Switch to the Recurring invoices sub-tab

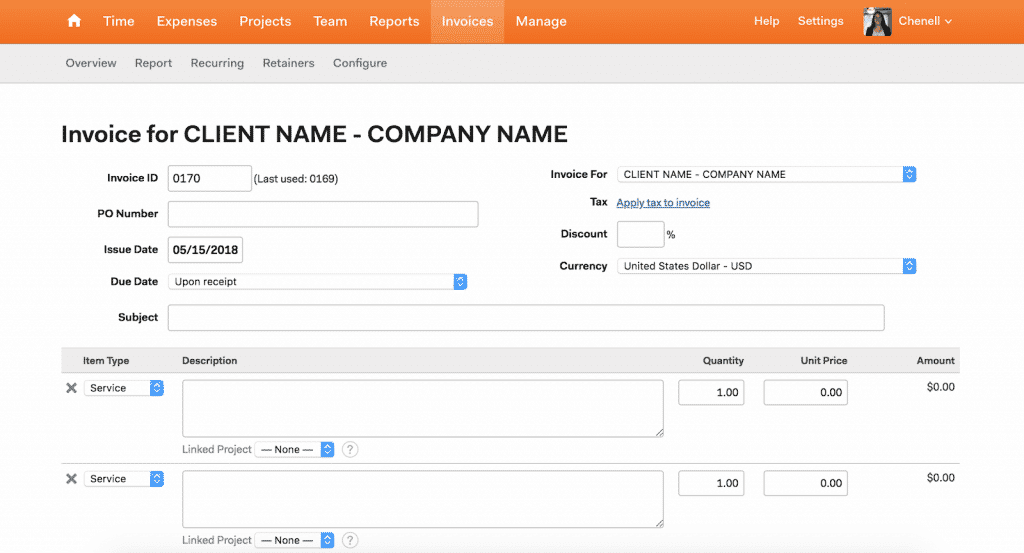coord(217,63)
